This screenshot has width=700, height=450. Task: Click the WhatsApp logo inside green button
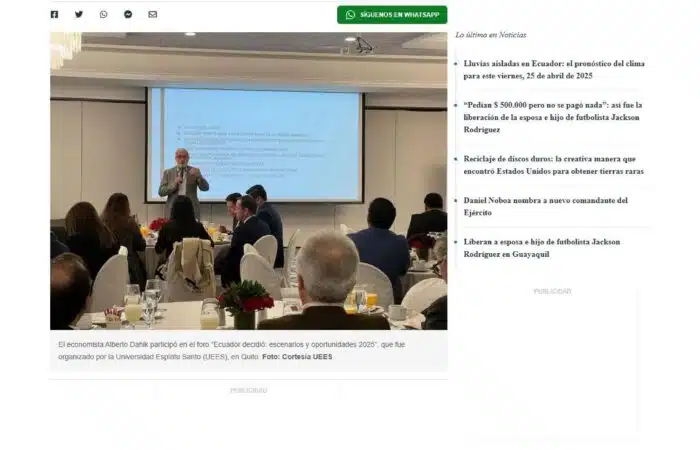(350, 15)
